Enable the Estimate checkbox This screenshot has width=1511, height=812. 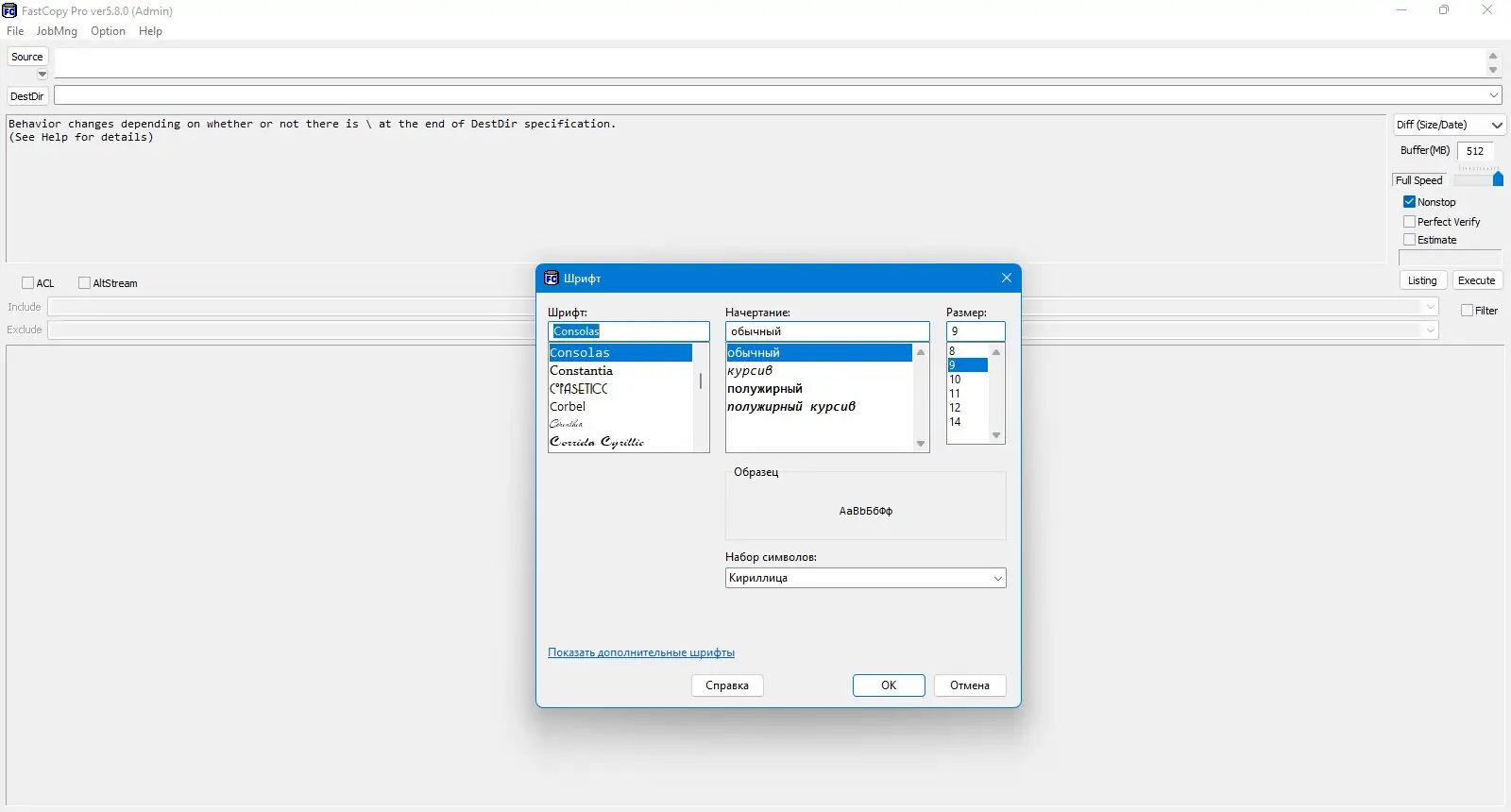click(x=1409, y=240)
